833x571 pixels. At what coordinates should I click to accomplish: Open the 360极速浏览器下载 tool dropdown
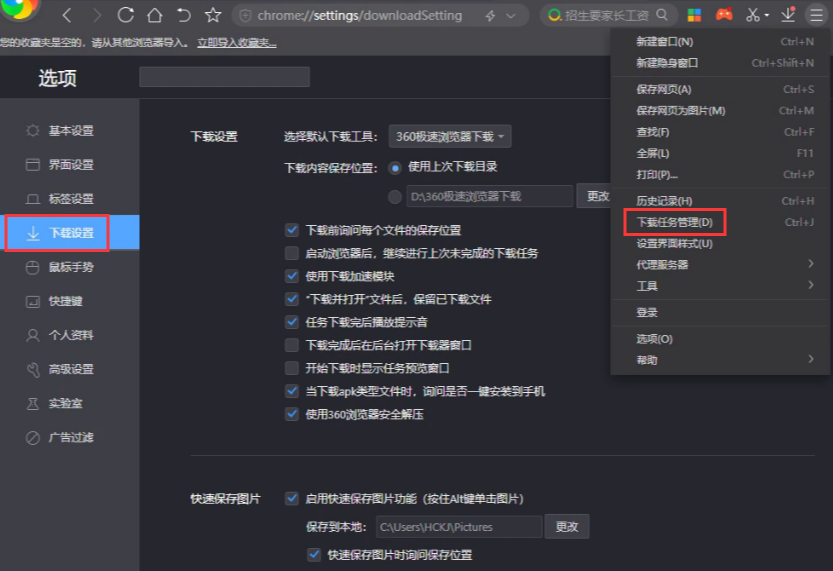[450, 137]
